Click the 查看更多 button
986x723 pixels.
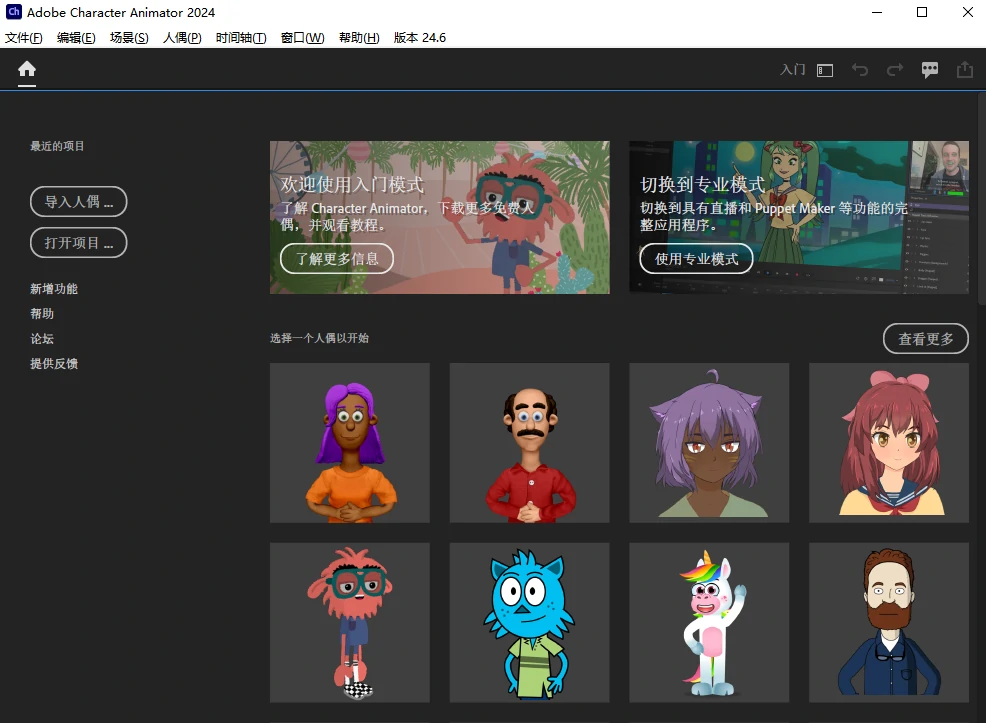click(925, 339)
